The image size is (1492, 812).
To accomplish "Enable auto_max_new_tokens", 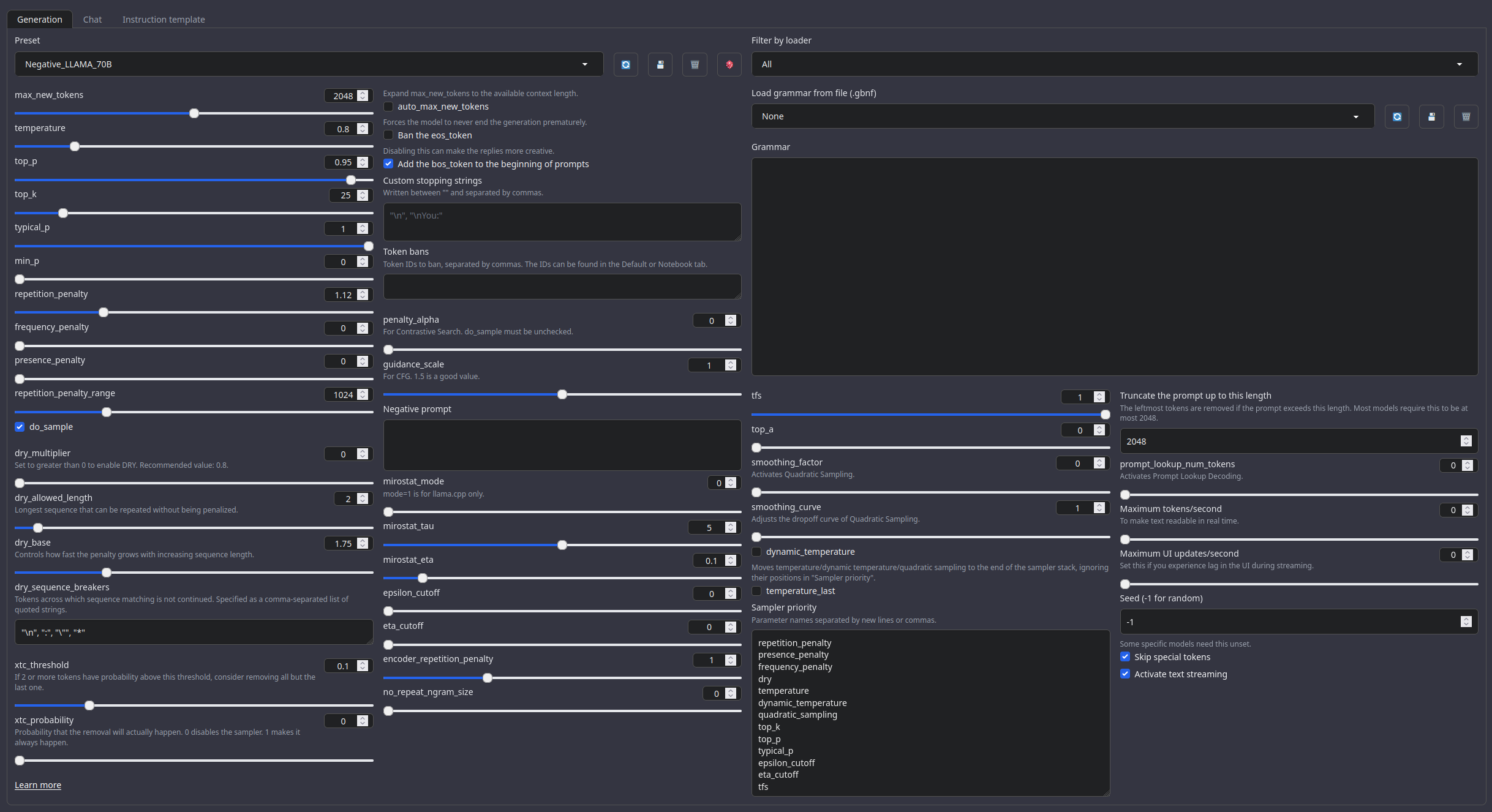I will pyautogui.click(x=388, y=107).
